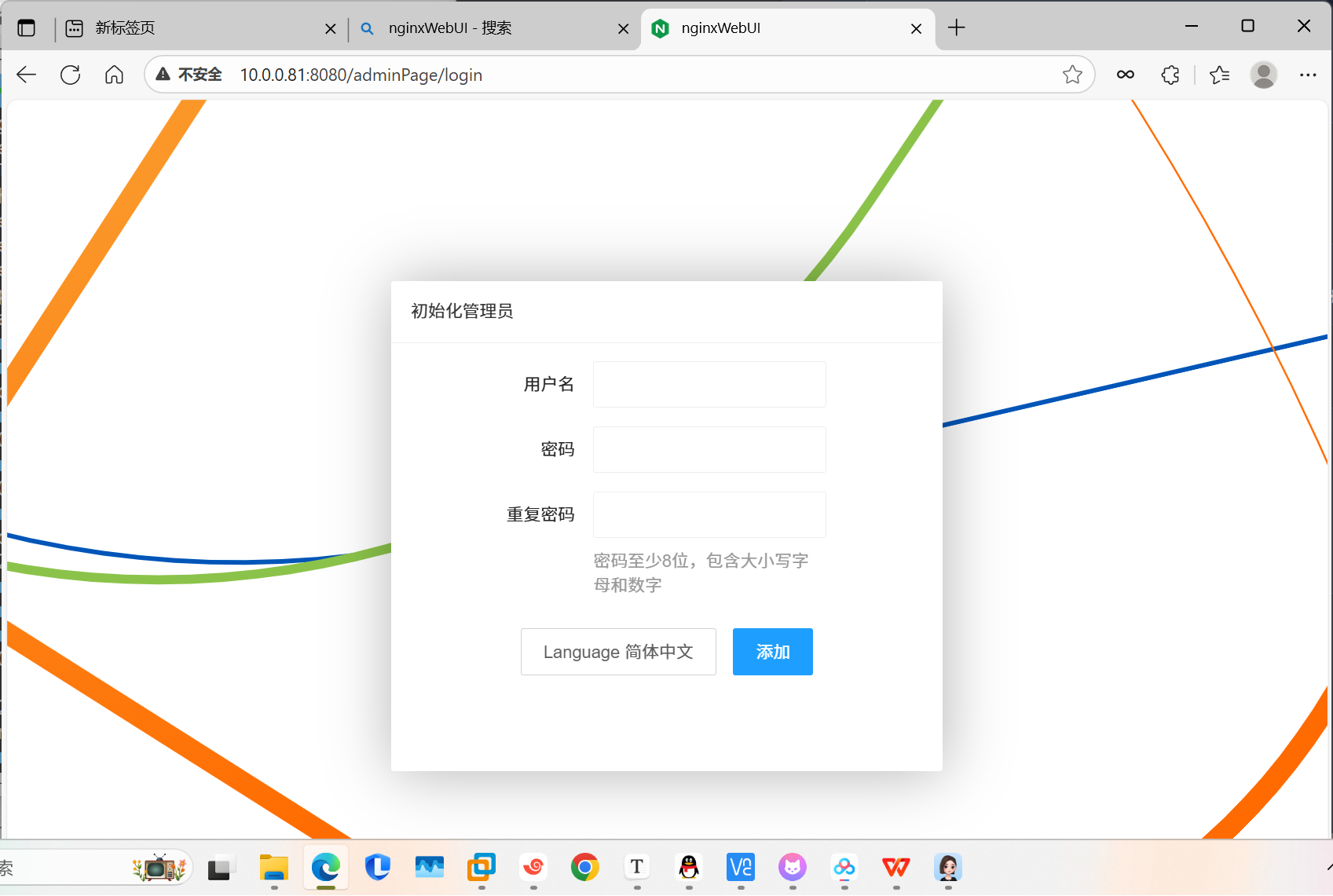Select the active nginxWebUI tab
Viewport: 1333px width, 896px height.
pos(788,28)
